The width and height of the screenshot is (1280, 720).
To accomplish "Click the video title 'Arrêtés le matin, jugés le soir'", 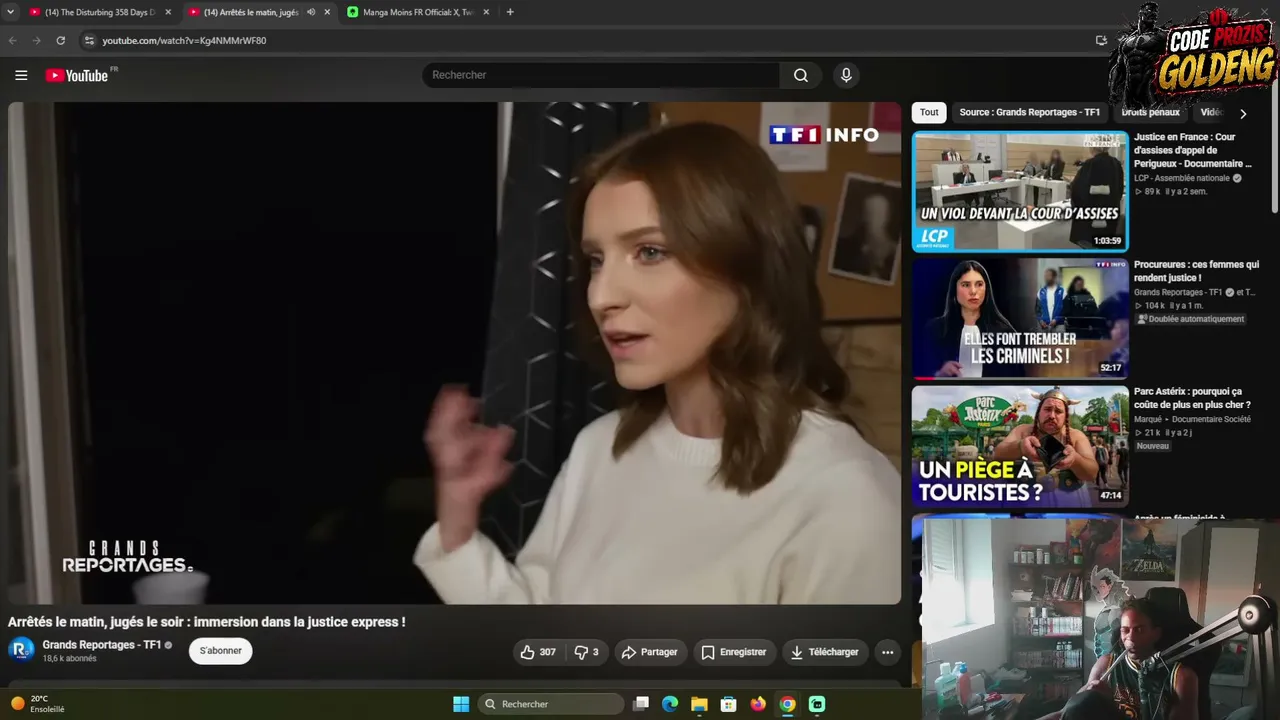I will [x=207, y=622].
